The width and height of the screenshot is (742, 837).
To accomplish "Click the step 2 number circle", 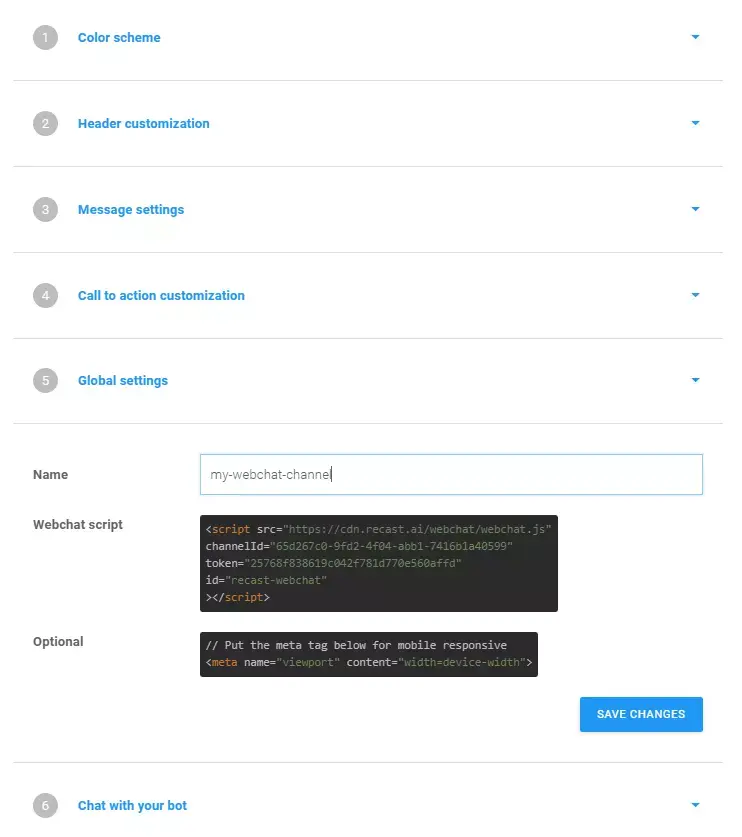I will pyautogui.click(x=45, y=123).
